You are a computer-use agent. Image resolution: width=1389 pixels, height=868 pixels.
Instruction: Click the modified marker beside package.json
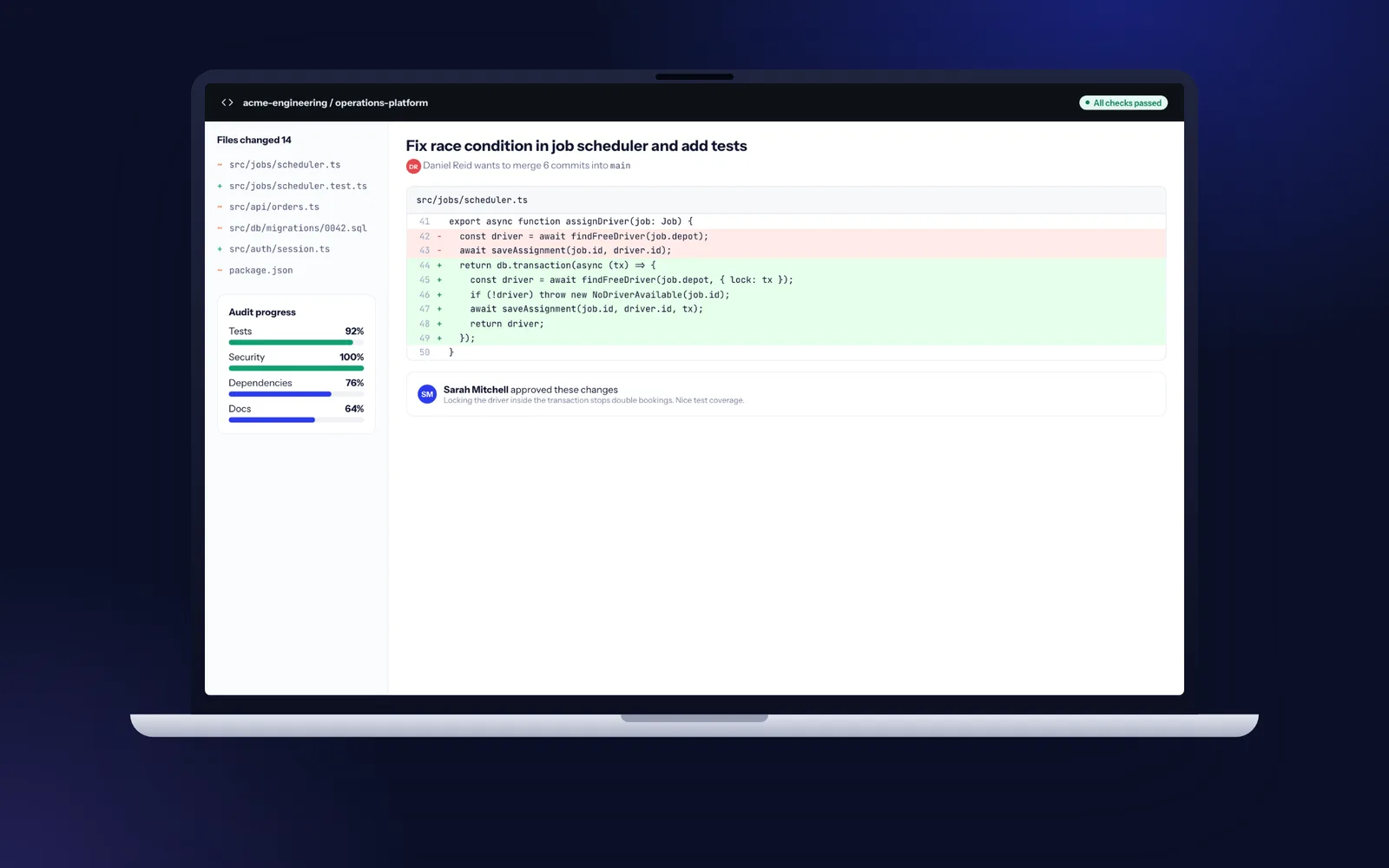coord(220,270)
